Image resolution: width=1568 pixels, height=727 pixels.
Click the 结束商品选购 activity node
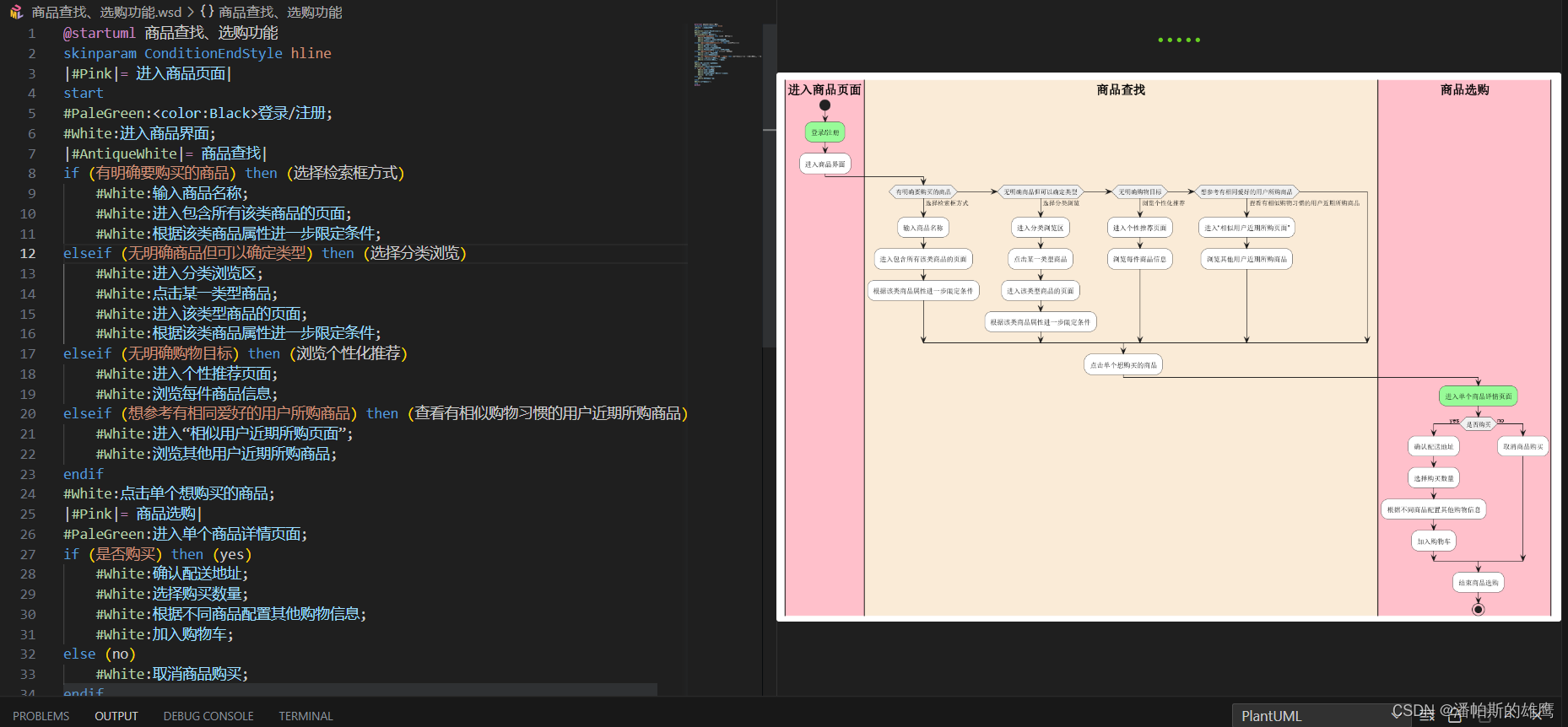[x=1478, y=583]
